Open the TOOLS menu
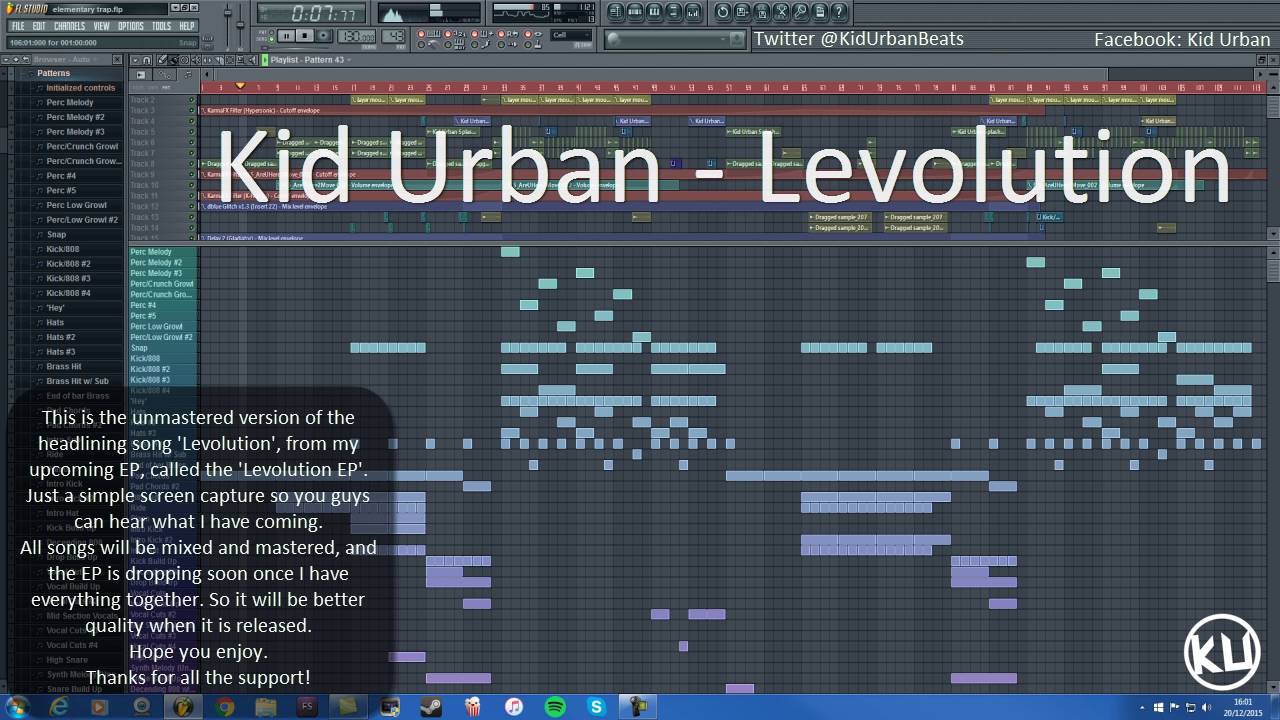Image resolution: width=1280 pixels, height=720 pixels. 161,26
